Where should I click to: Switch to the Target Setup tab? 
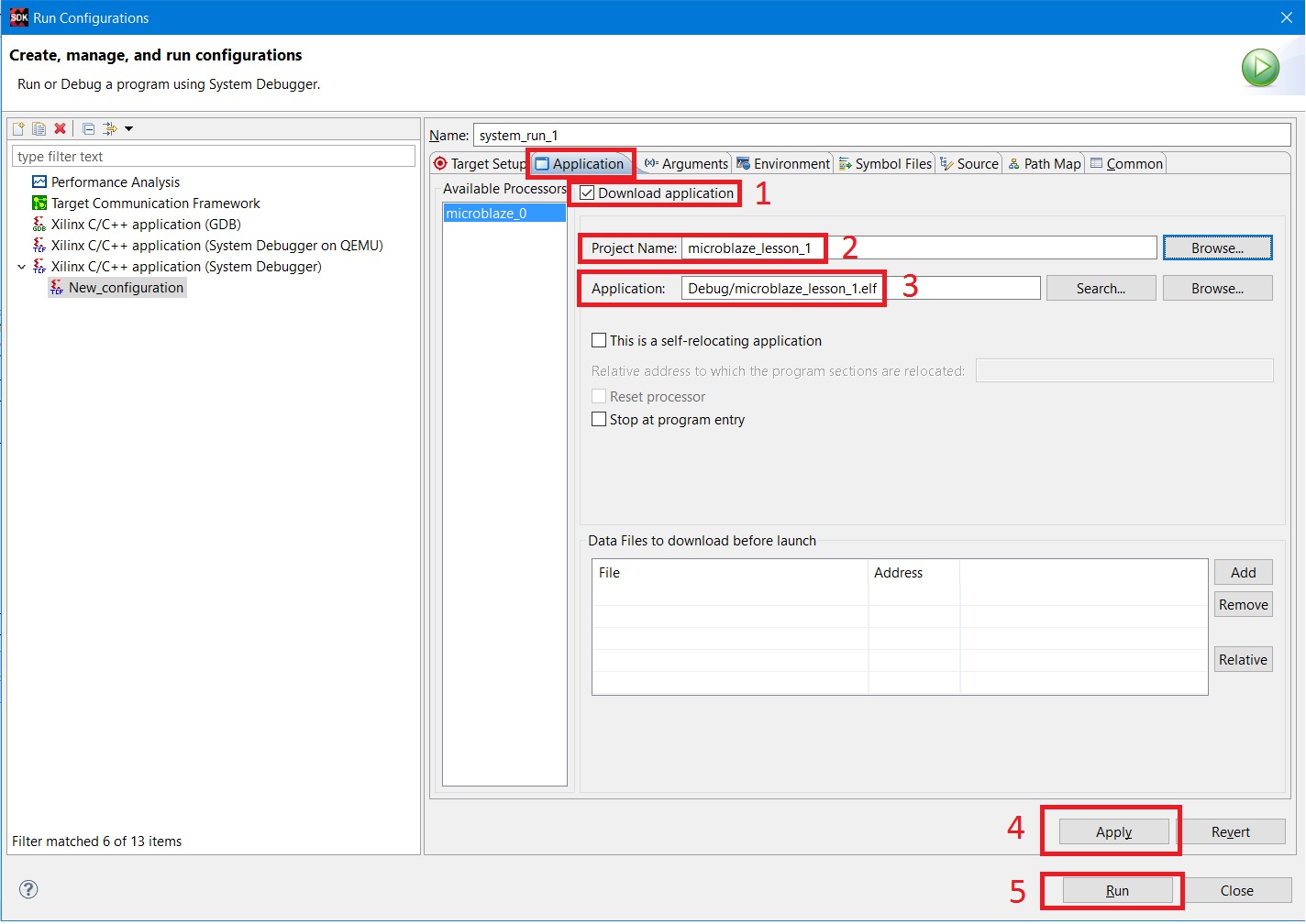480,164
